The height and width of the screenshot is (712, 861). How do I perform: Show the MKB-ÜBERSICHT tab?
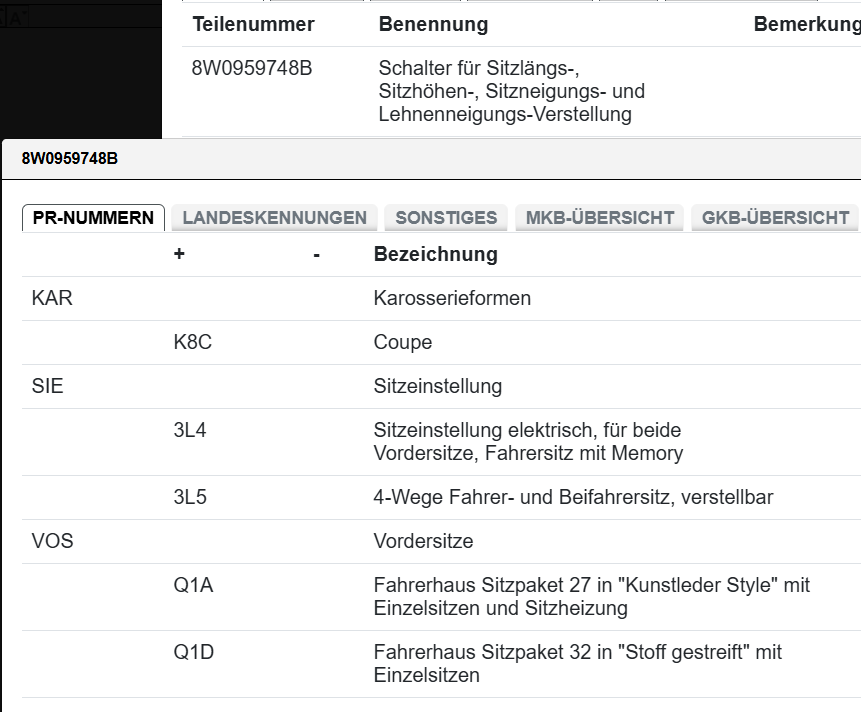click(600, 218)
